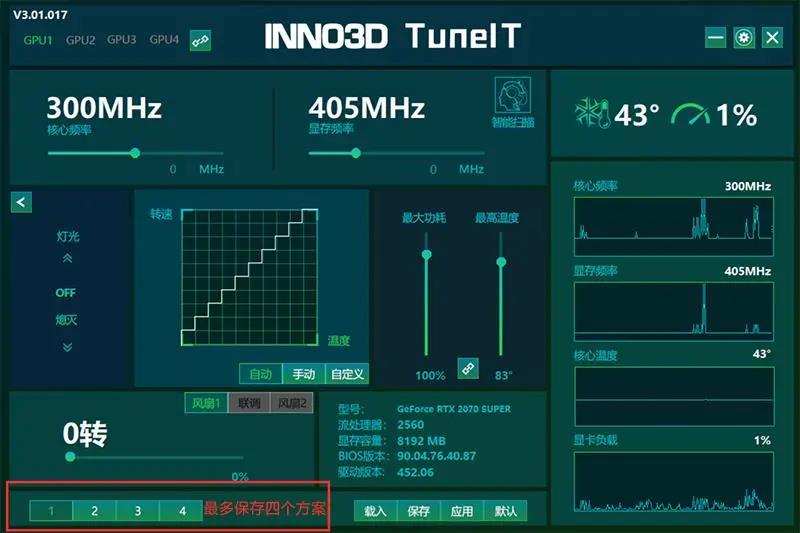Click the GPU link chain icon
800x533 pixels.
click(200, 41)
